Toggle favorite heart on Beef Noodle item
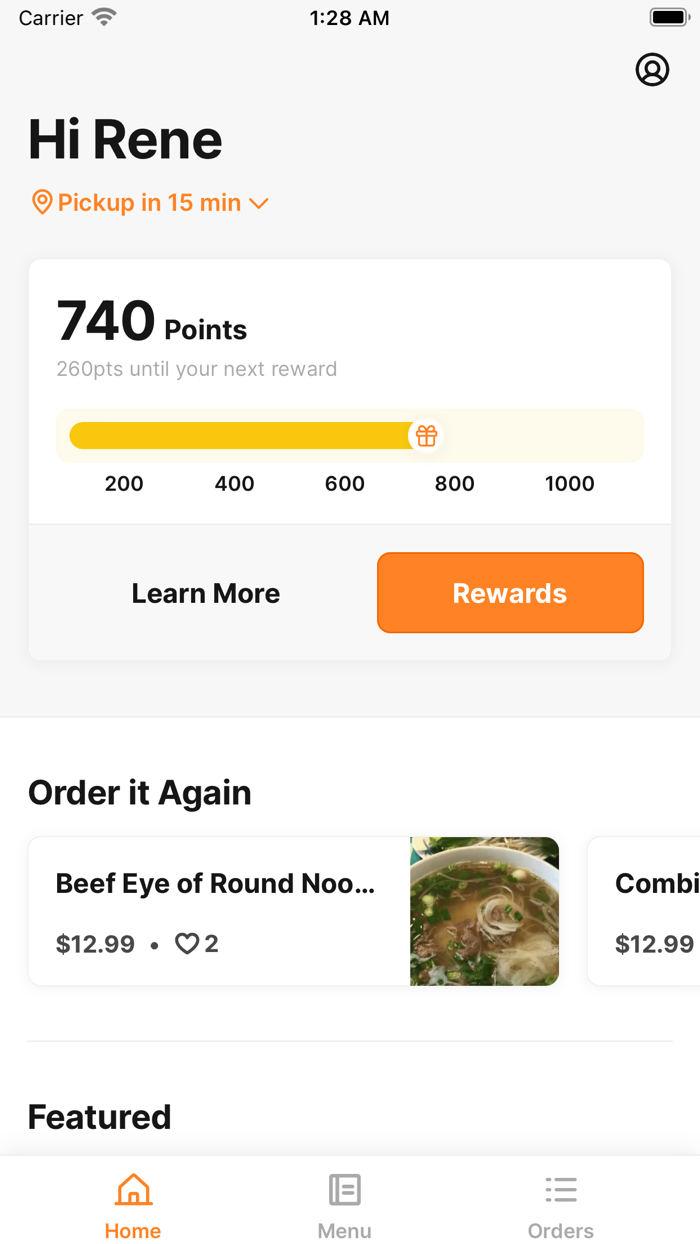 [x=189, y=943]
